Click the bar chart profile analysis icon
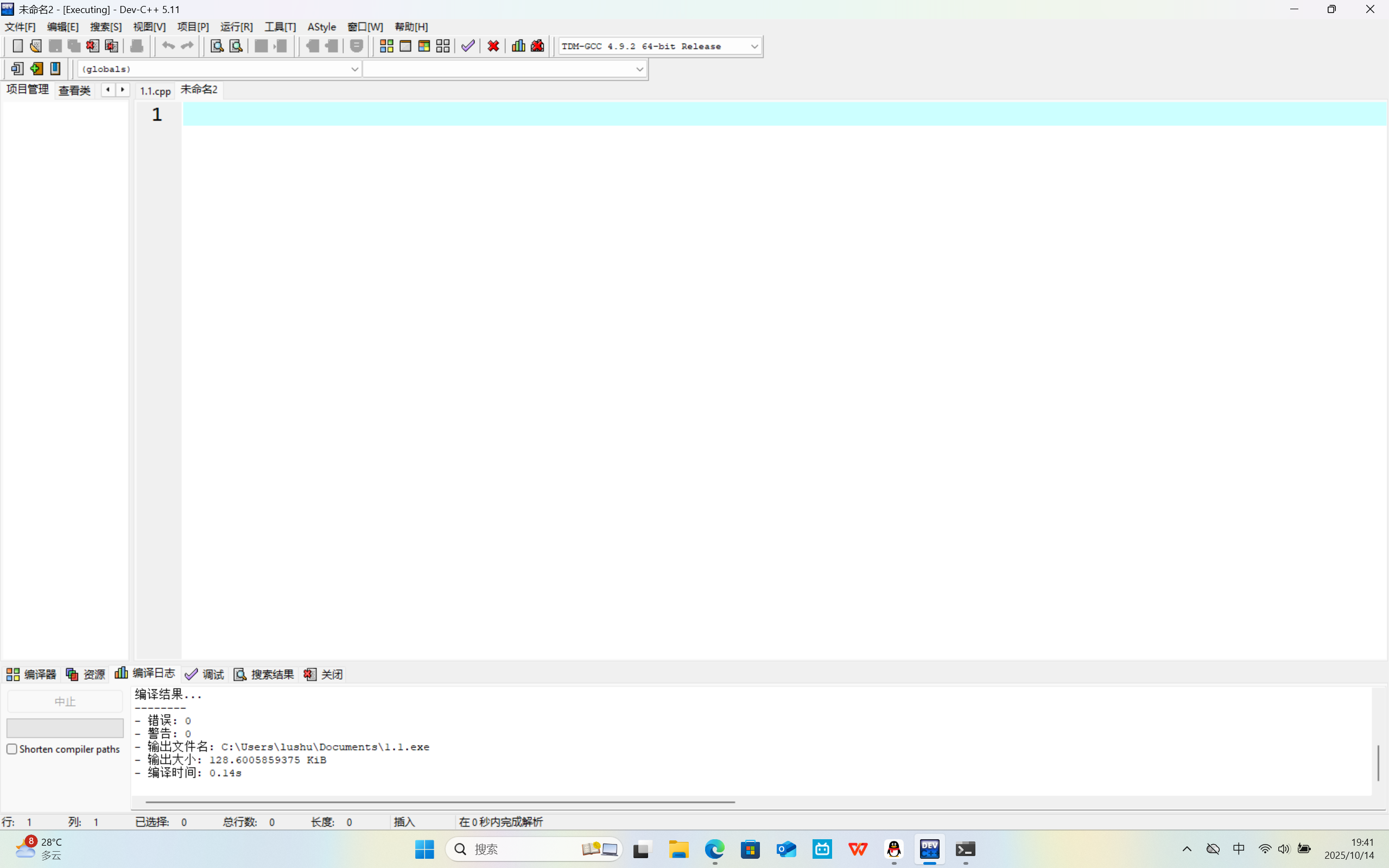The height and width of the screenshot is (868, 1389). pyautogui.click(x=518, y=46)
